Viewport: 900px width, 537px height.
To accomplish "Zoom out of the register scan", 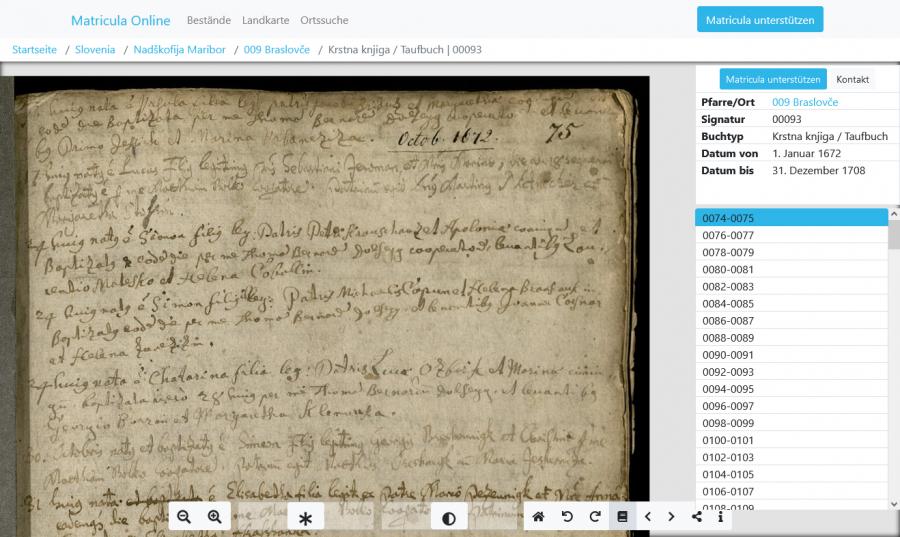I will 184,517.
